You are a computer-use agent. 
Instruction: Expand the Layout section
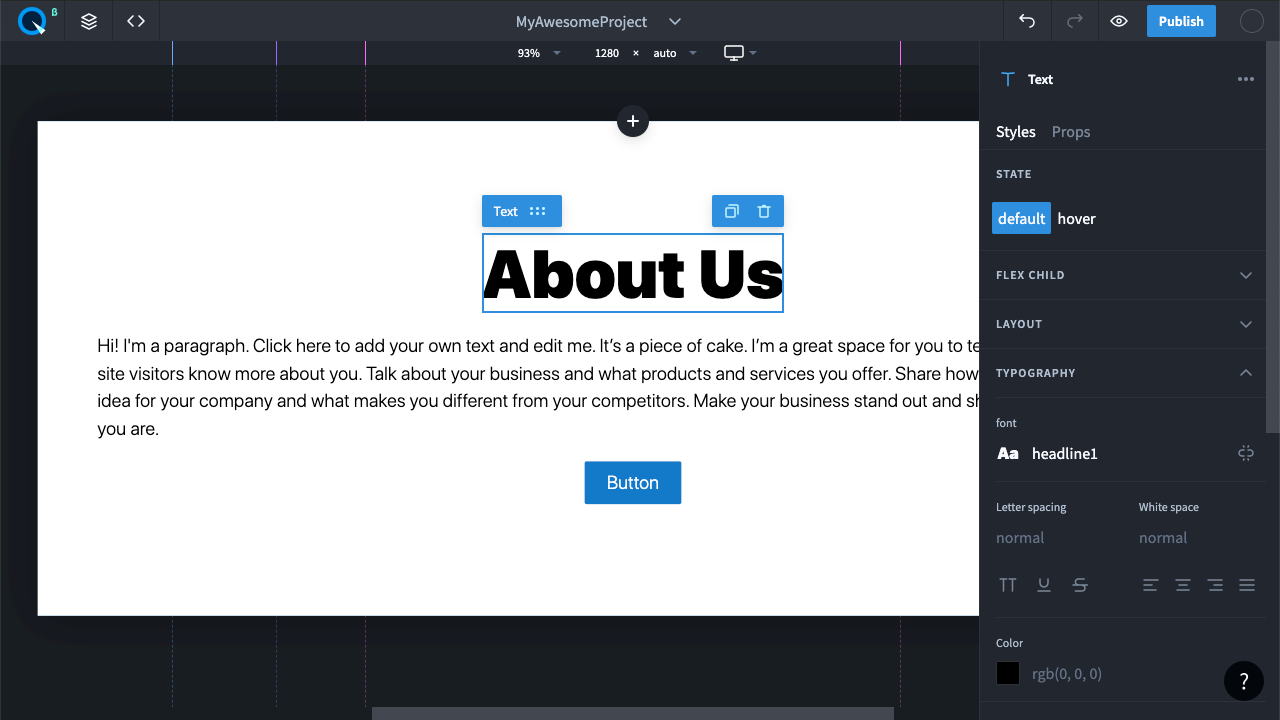(x=1245, y=324)
